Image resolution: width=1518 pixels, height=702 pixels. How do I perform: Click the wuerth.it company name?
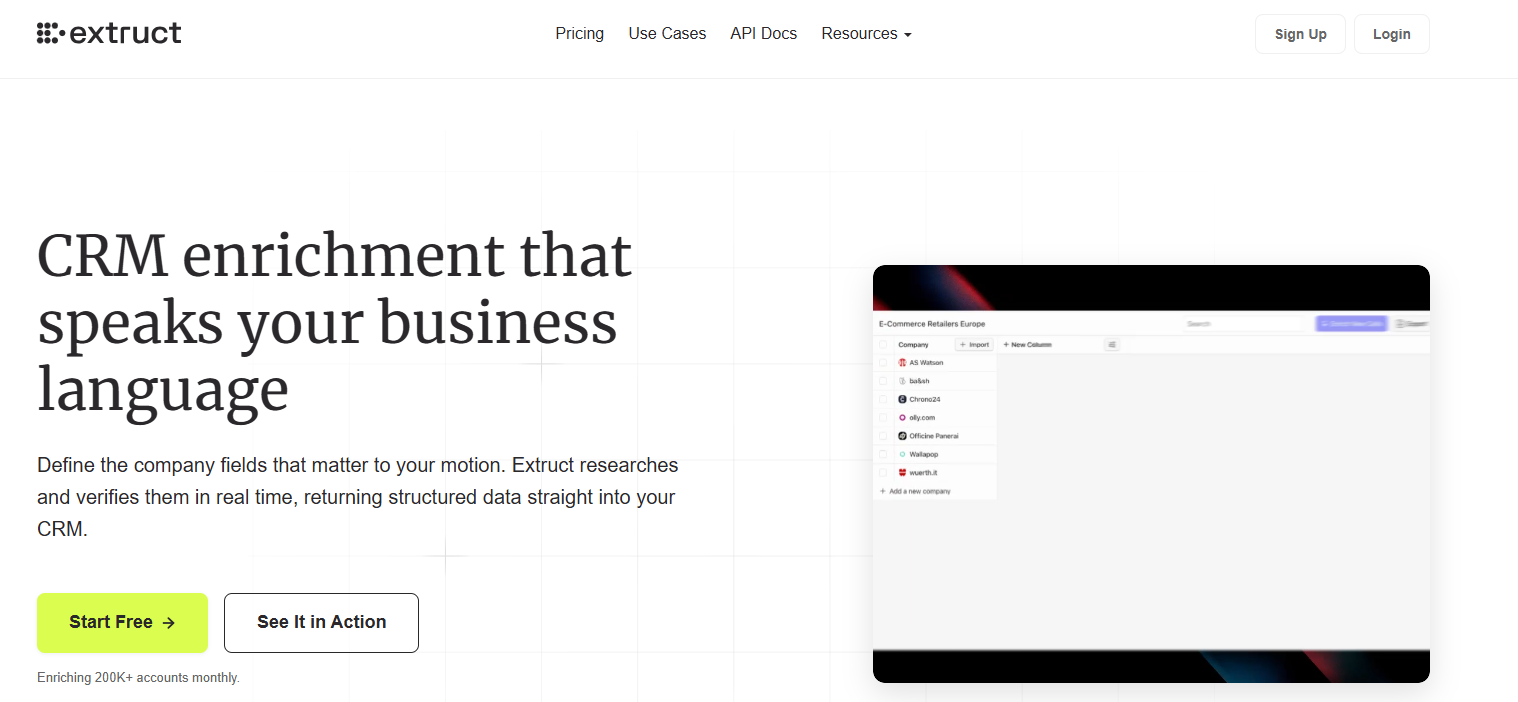923,472
